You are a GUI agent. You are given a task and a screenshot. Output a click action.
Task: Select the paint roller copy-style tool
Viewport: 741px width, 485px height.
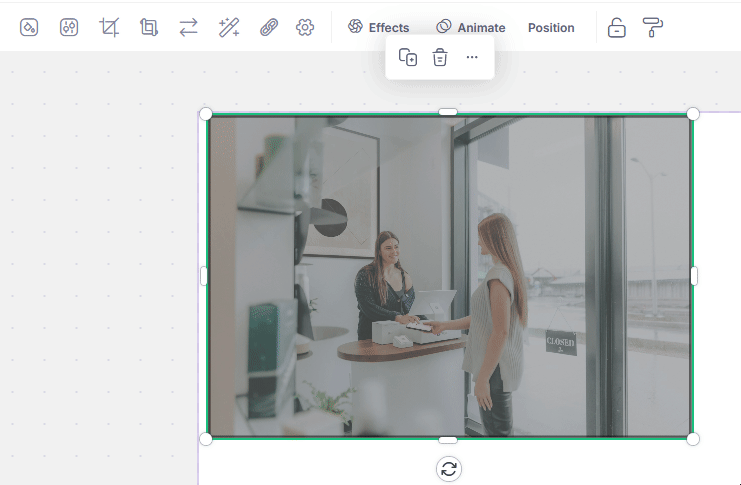(653, 27)
